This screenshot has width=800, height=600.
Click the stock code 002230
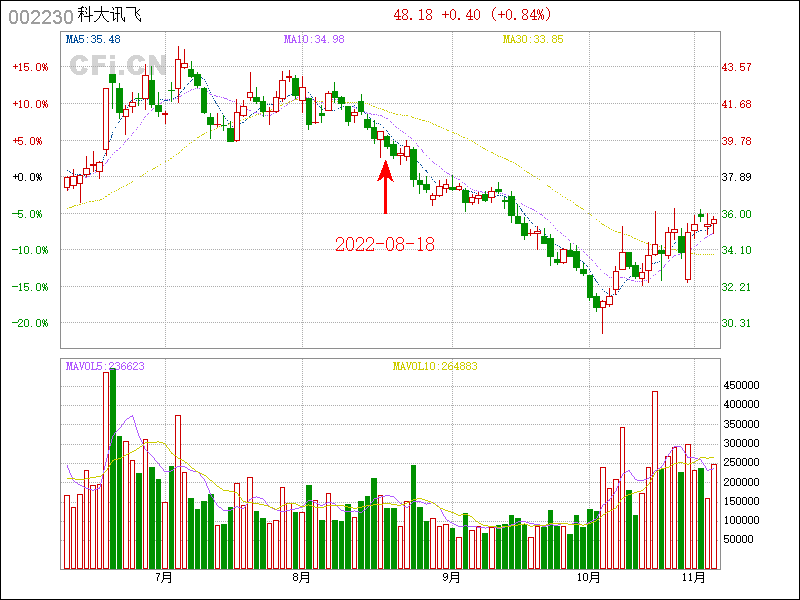coord(34,16)
